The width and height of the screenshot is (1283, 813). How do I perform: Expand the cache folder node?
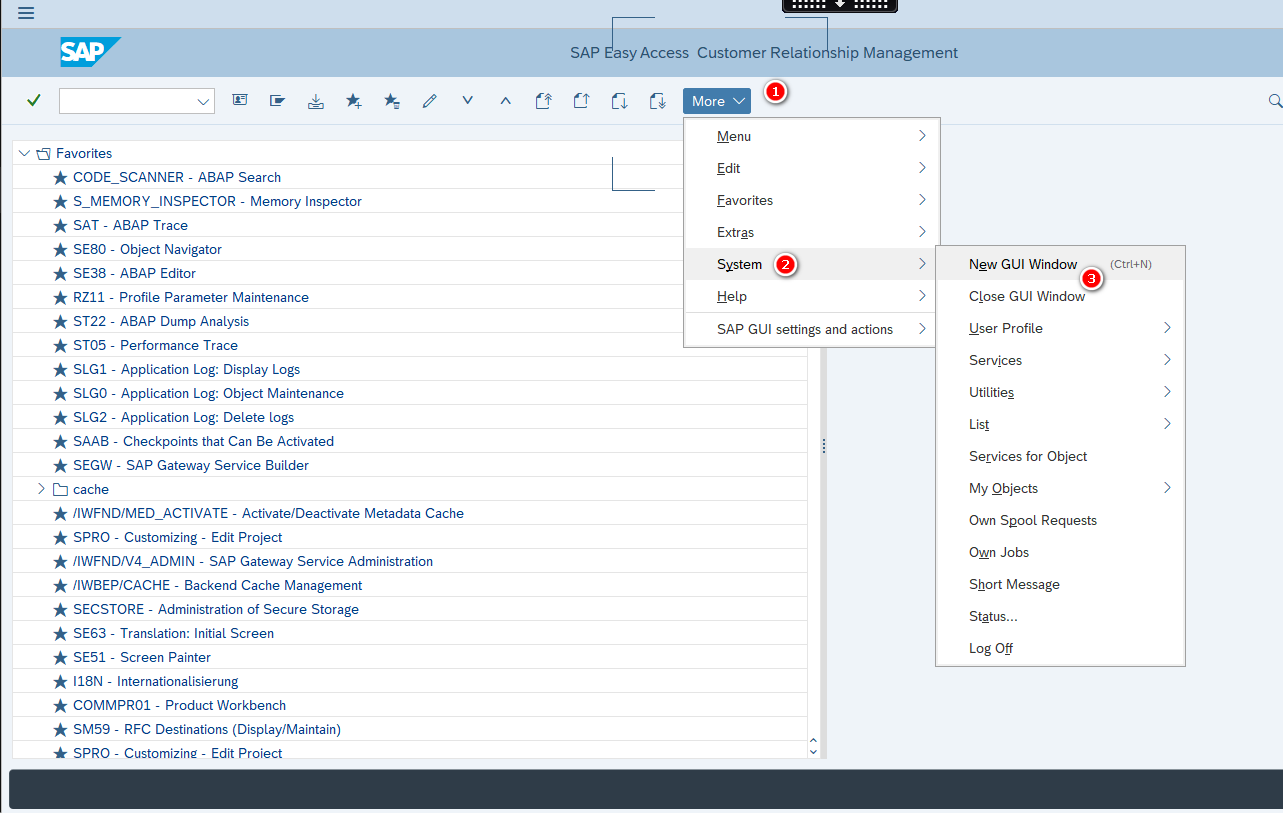click(41, 489)
